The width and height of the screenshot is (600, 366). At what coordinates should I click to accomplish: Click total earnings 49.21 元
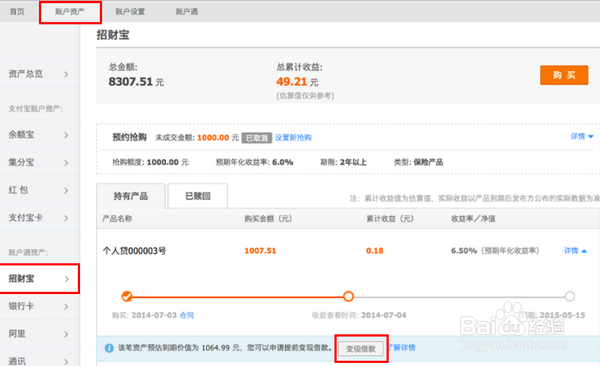point(297,82)
